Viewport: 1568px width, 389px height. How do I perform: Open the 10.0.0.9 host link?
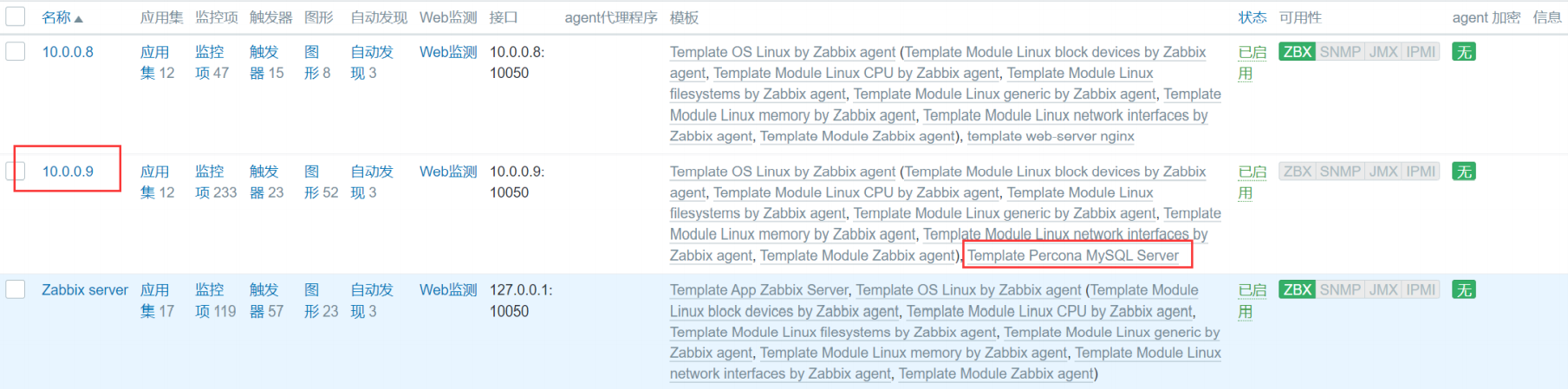click(68, 172)
